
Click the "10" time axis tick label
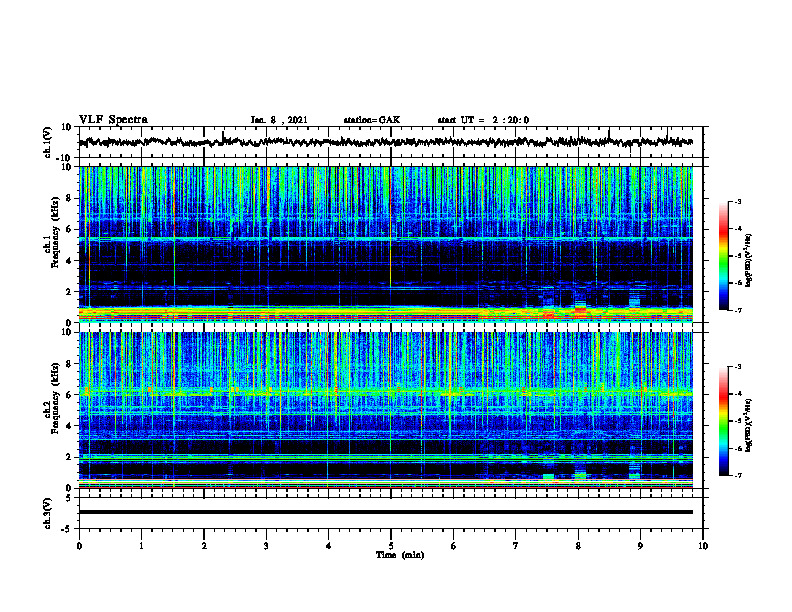703,546
